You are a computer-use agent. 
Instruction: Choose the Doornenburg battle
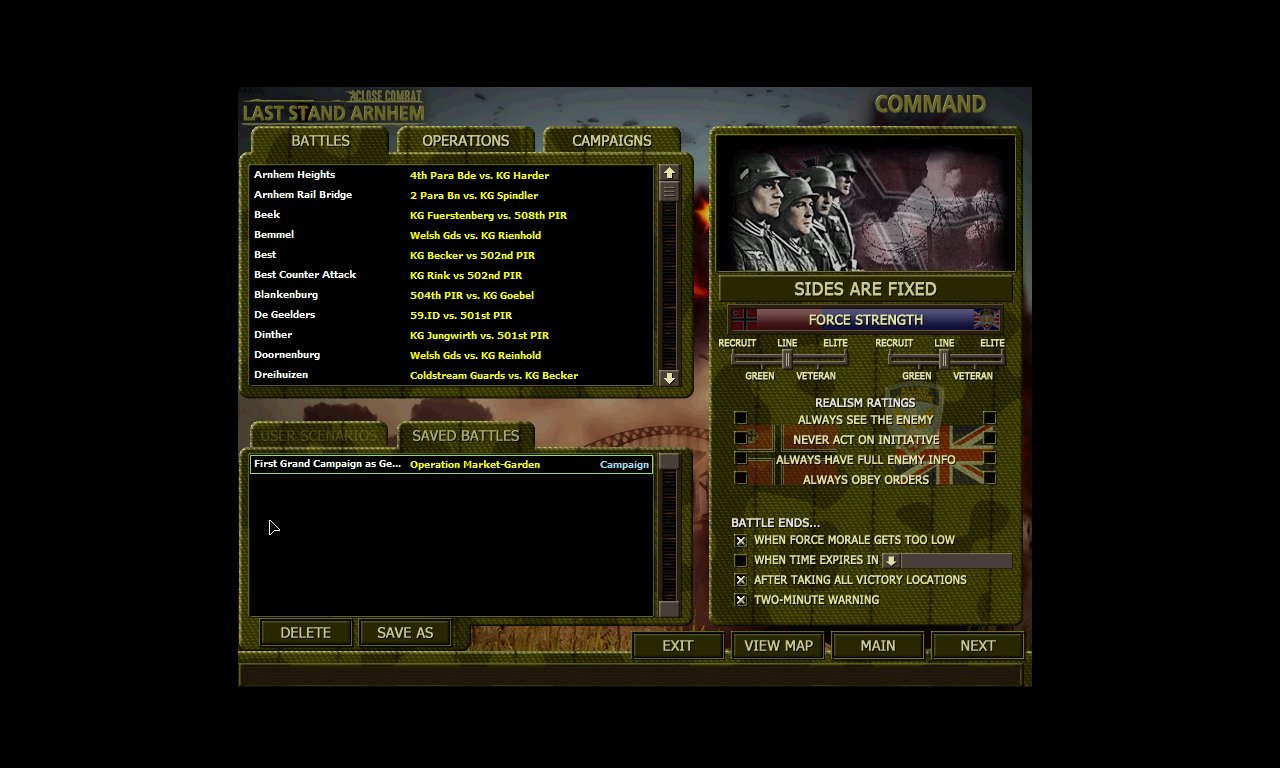pyautogui.click(x=451, y=355)
